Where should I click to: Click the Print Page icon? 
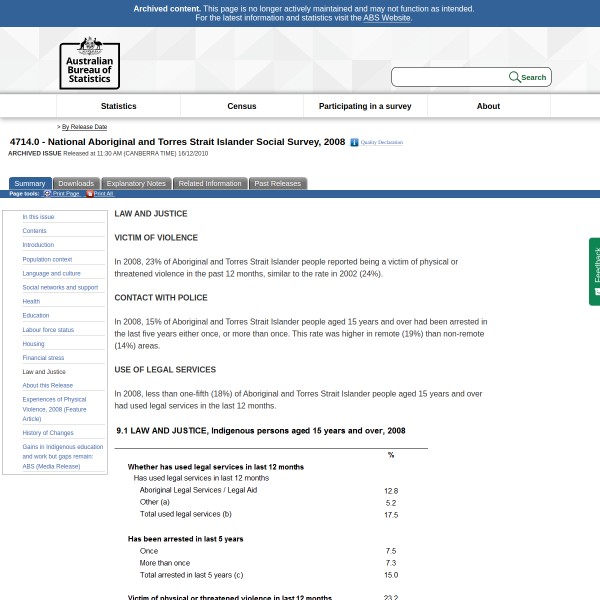47,194
